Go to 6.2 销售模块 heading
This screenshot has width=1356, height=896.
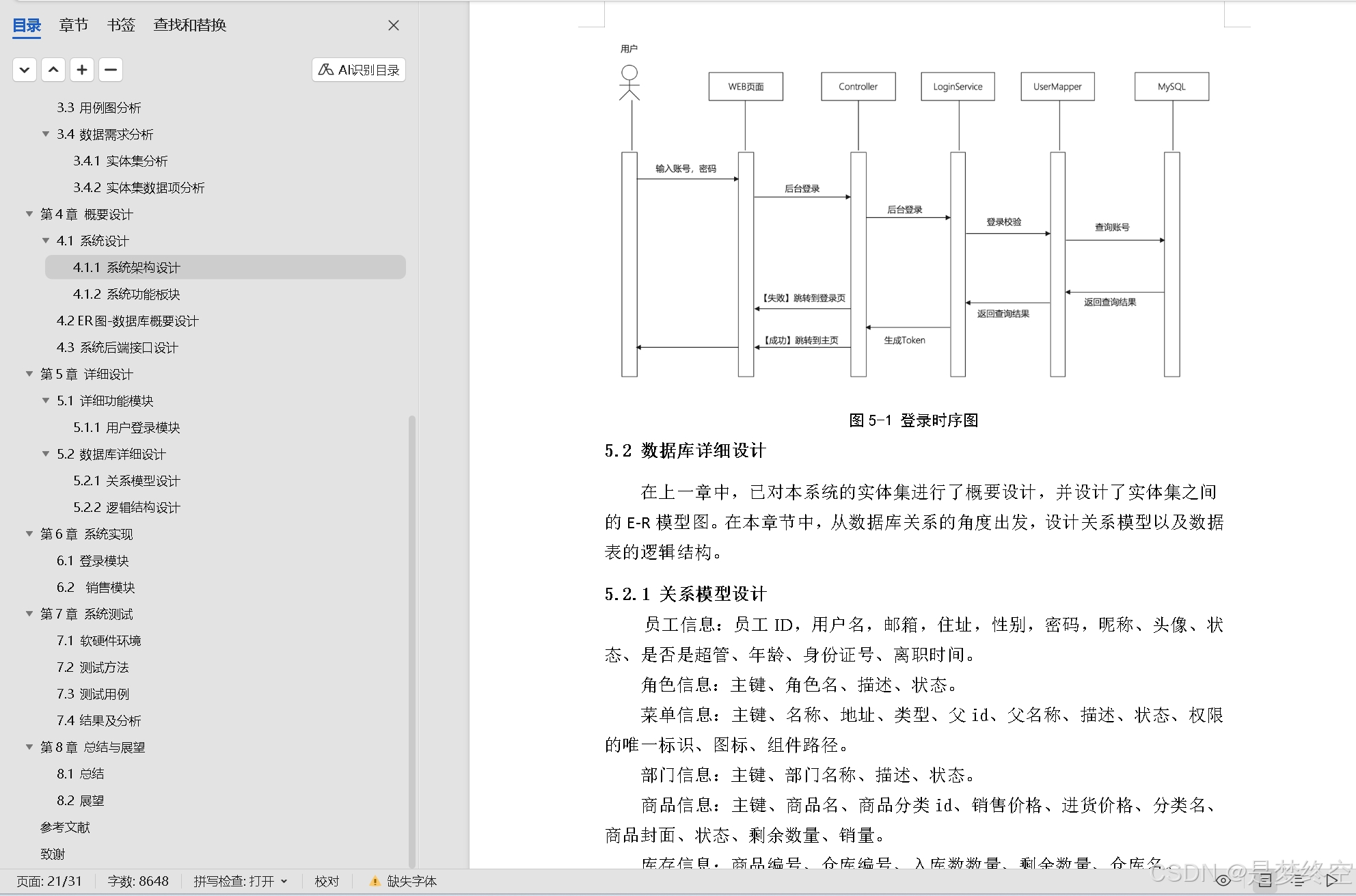coord(96,587)
